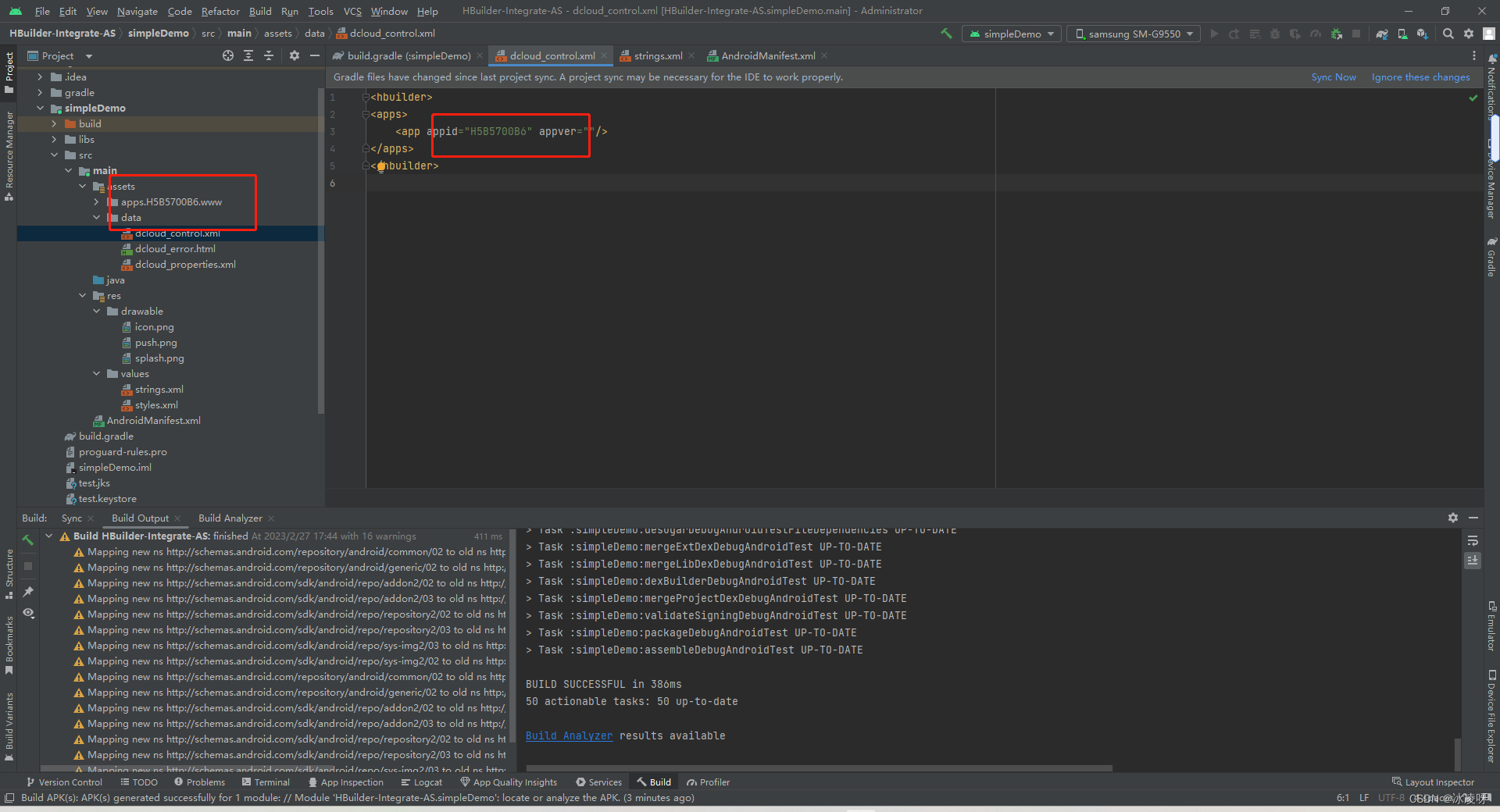Expand the gradle folder in tree

40,92
